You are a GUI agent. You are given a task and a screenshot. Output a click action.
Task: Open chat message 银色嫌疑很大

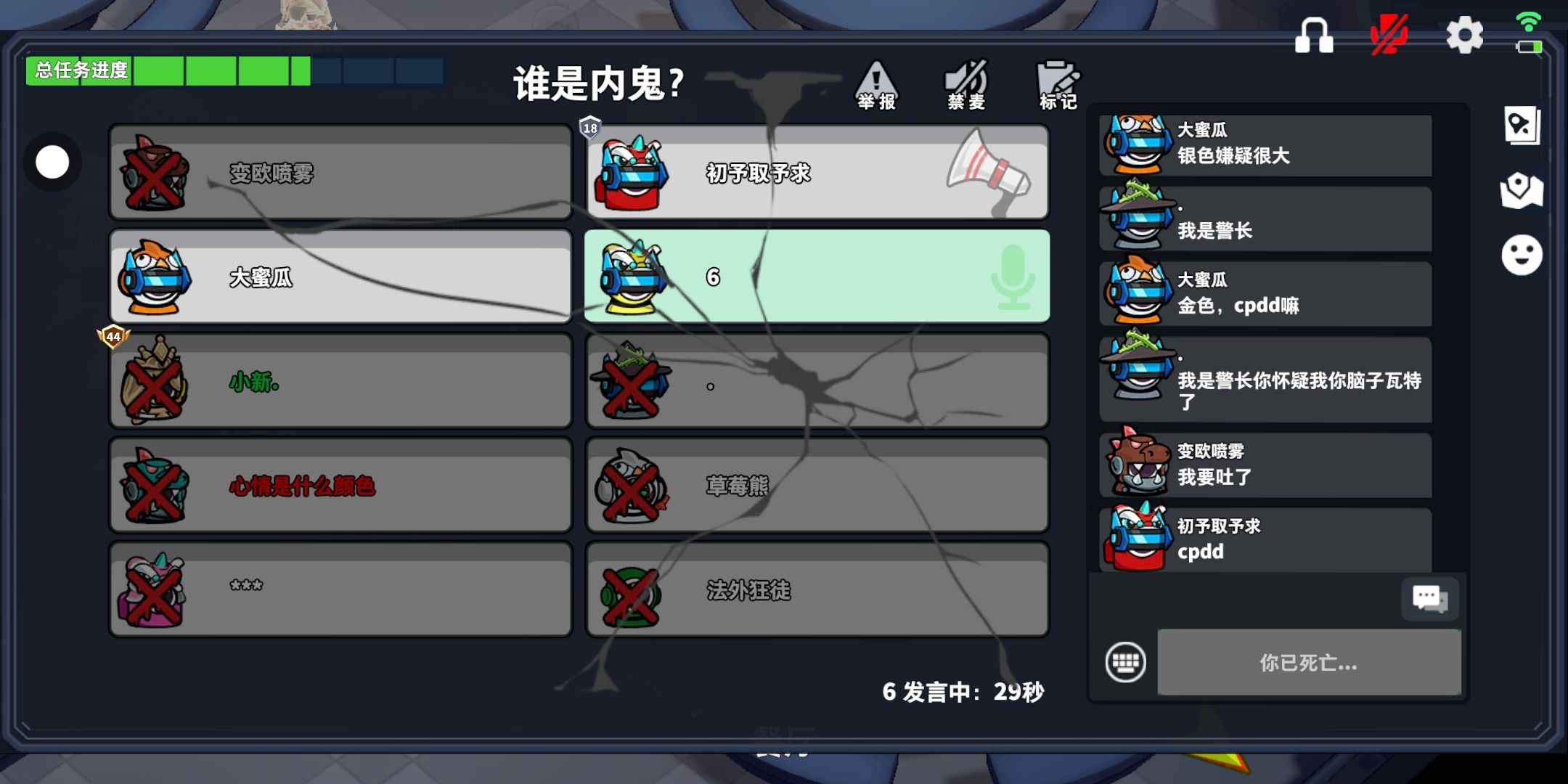pyautogui.click(x=1265, y=144)
